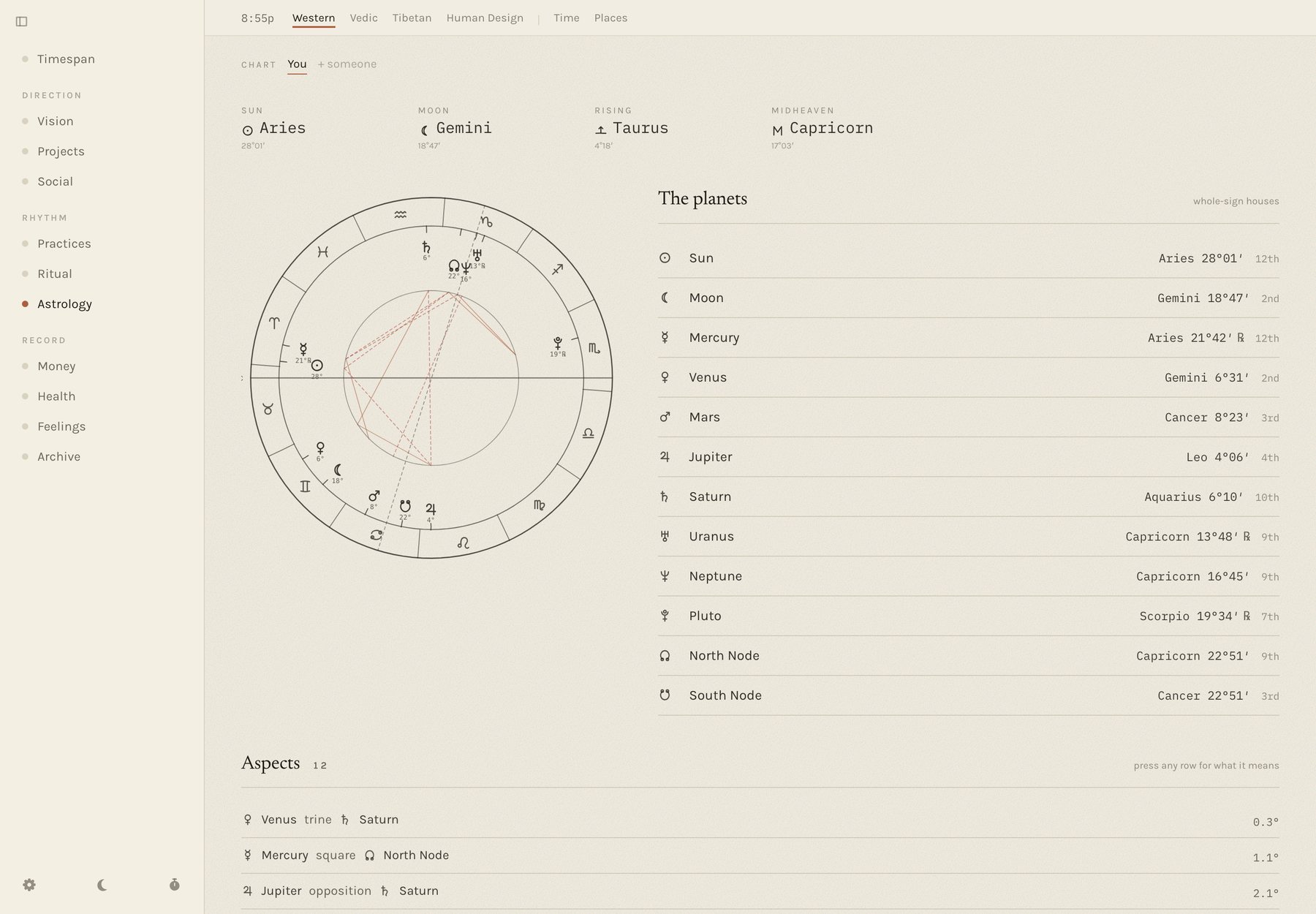The image size is (1316, 914).
Task: Click the Jupiter glyph in the planets list
Action: (665, 456)
